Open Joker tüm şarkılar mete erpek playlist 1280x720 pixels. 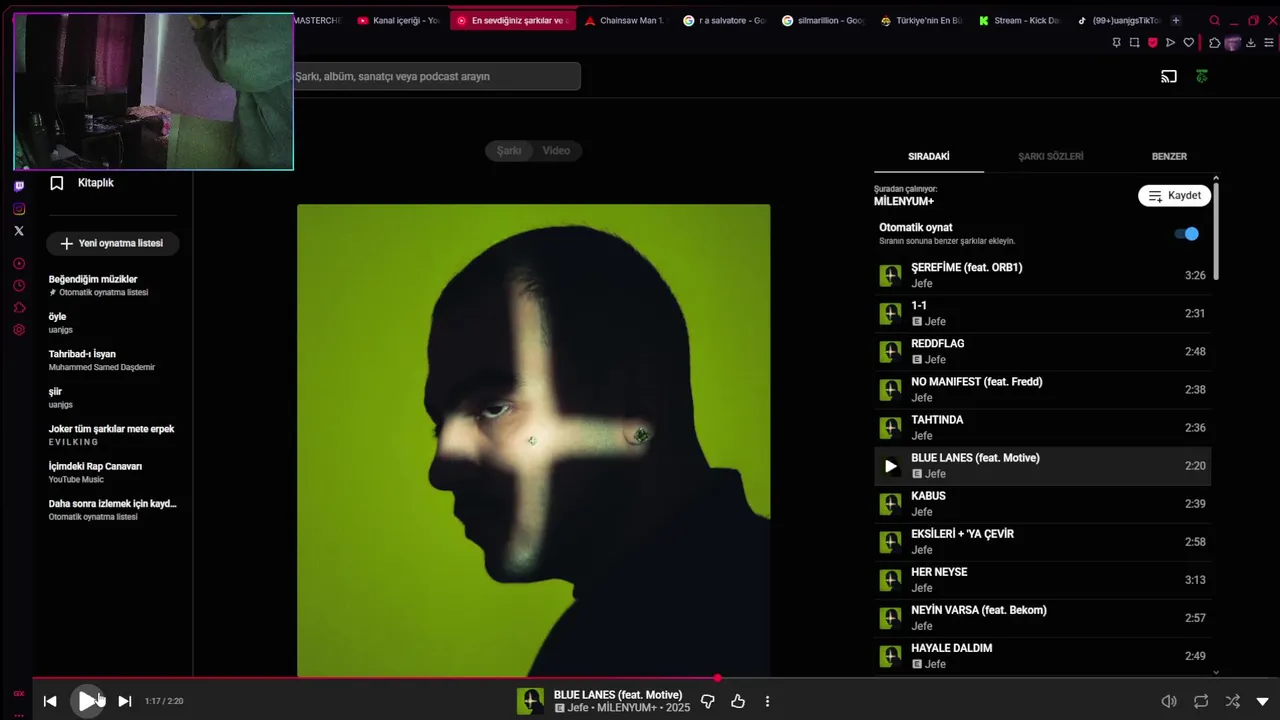(112, 435)
